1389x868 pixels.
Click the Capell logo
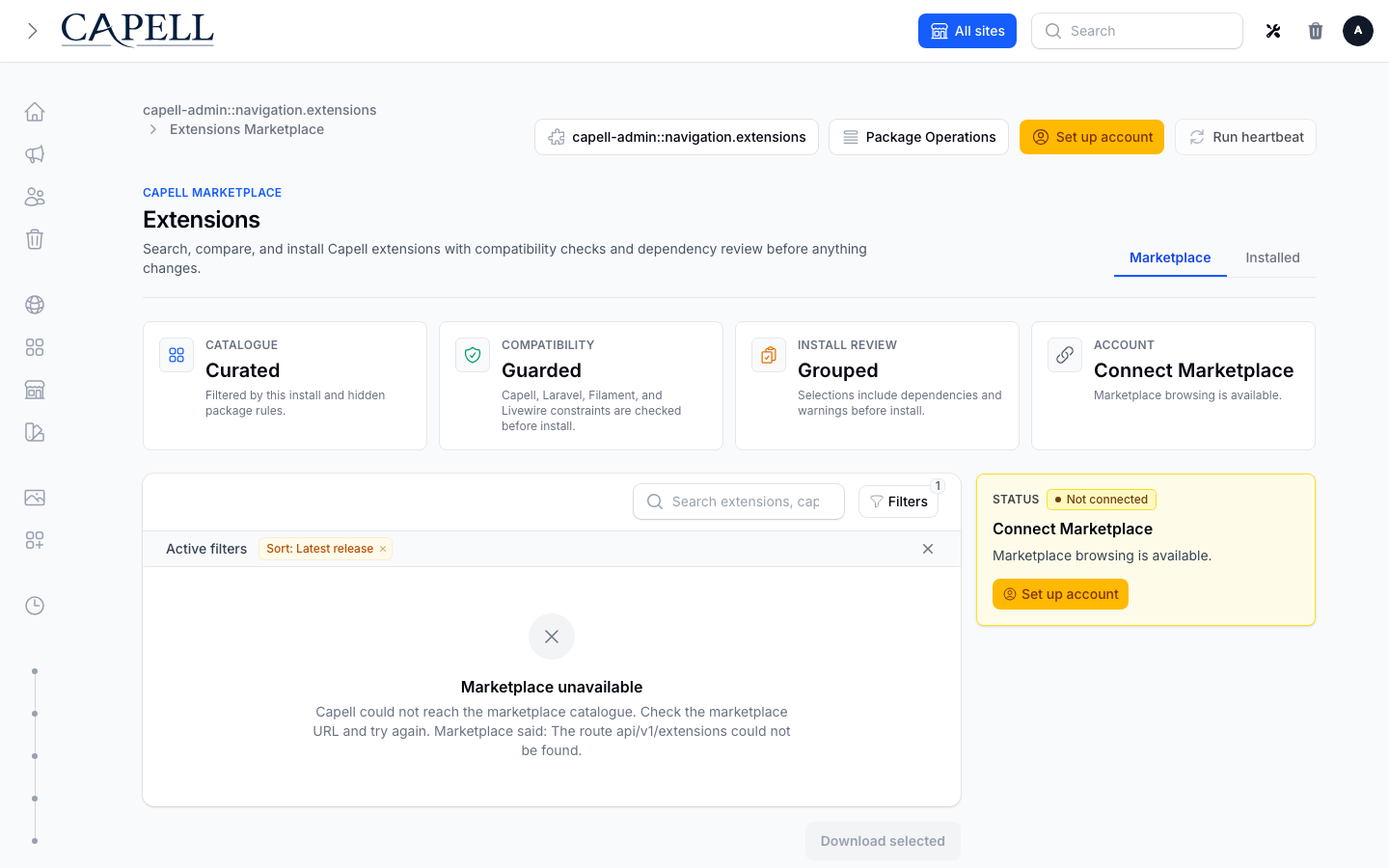(137, 30)
